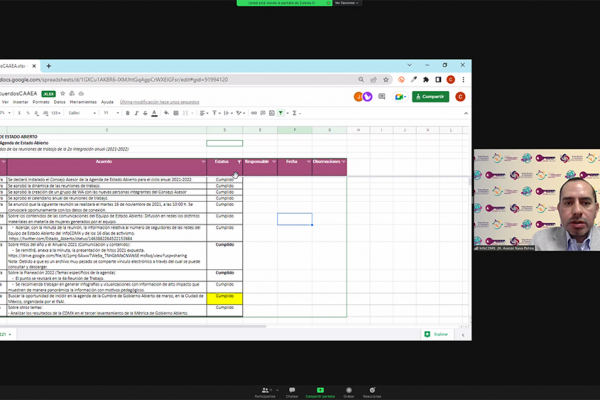600x400 pixels.
Task: Open the Chrome three-dot menu
Action: click(x=463, y=80)
